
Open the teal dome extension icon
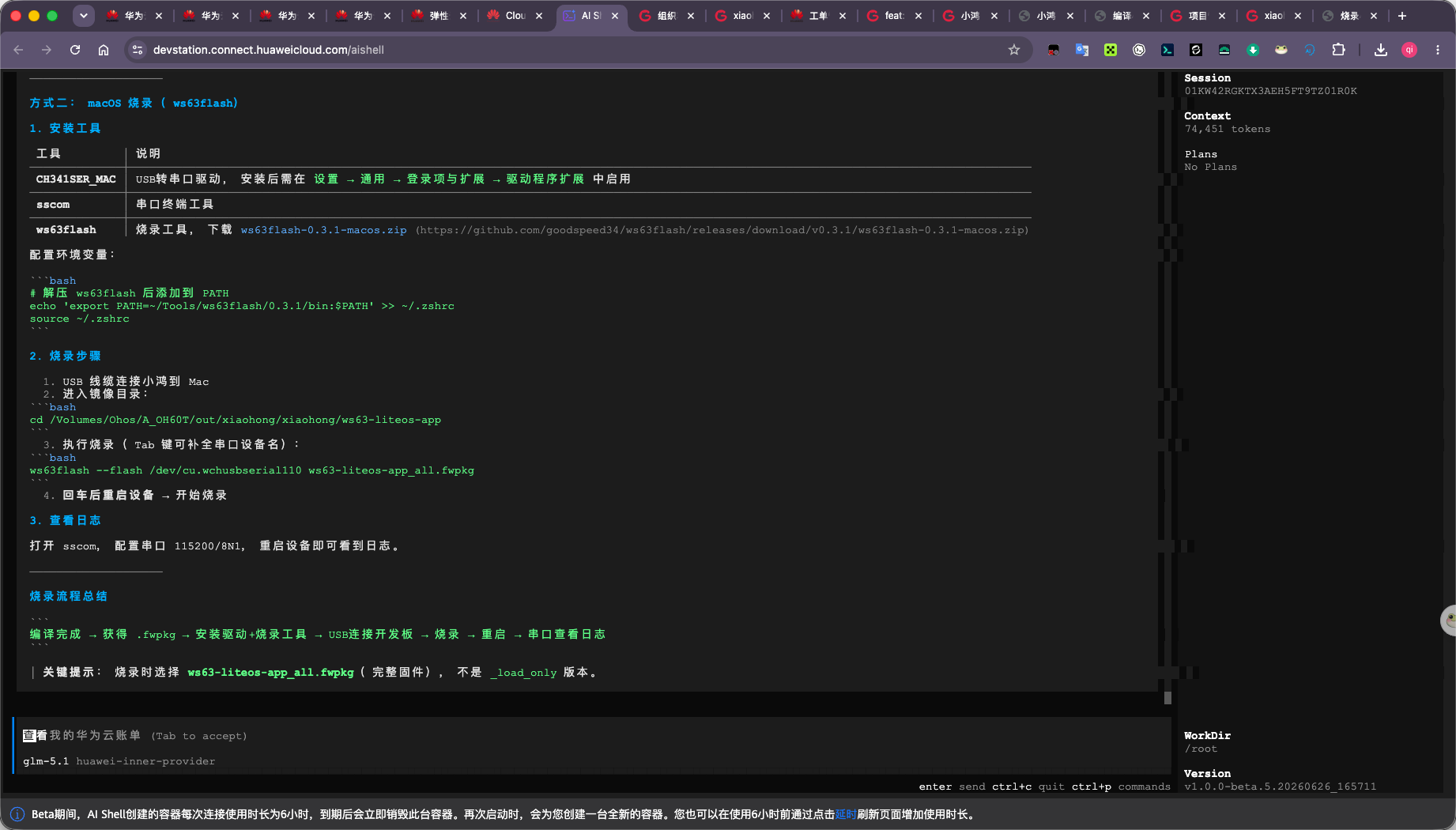(x=1224, y=50)
